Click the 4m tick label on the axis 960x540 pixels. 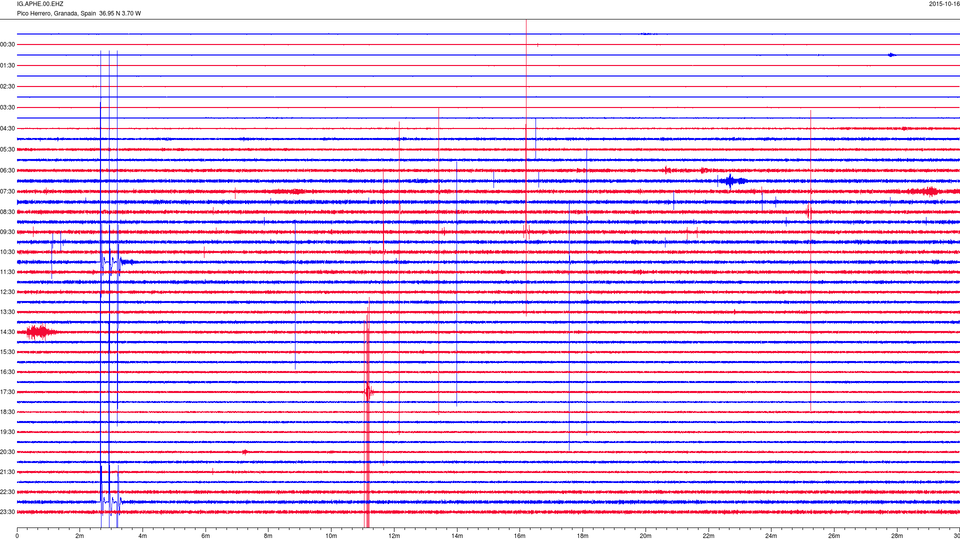tap(143, 536)
